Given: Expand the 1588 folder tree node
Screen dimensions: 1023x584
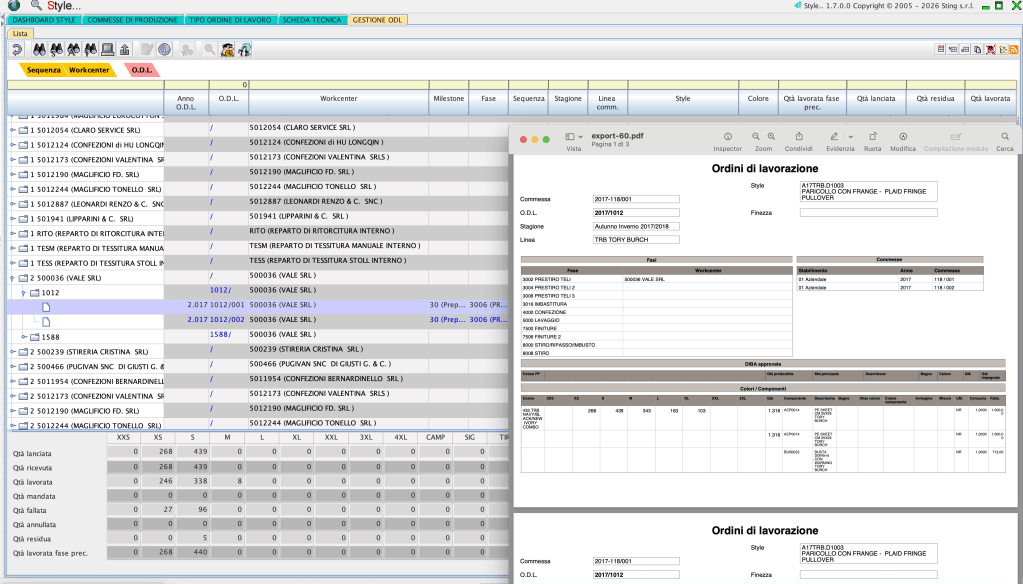Looking at the screenshot, I should (24, 337).
